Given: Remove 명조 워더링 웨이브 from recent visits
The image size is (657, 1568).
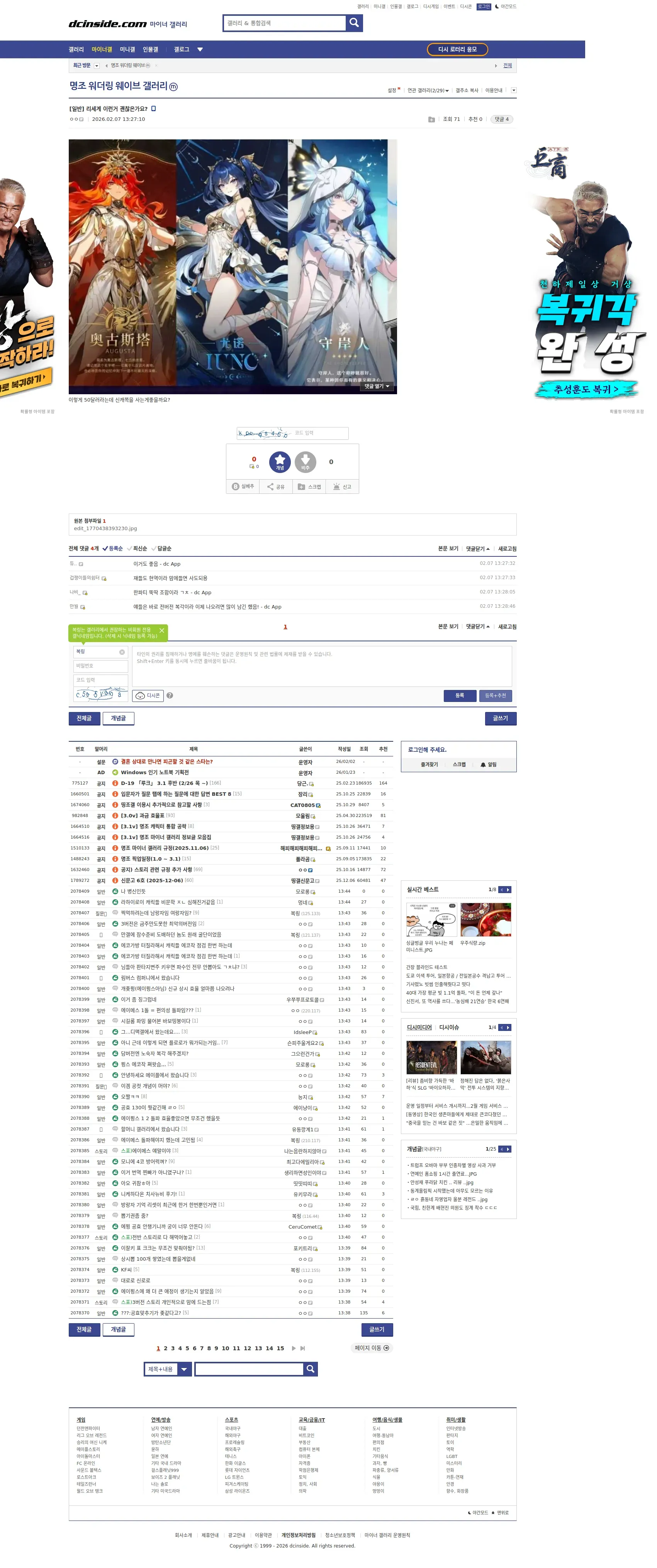Looking at the screenshot, I should point(156,66).
